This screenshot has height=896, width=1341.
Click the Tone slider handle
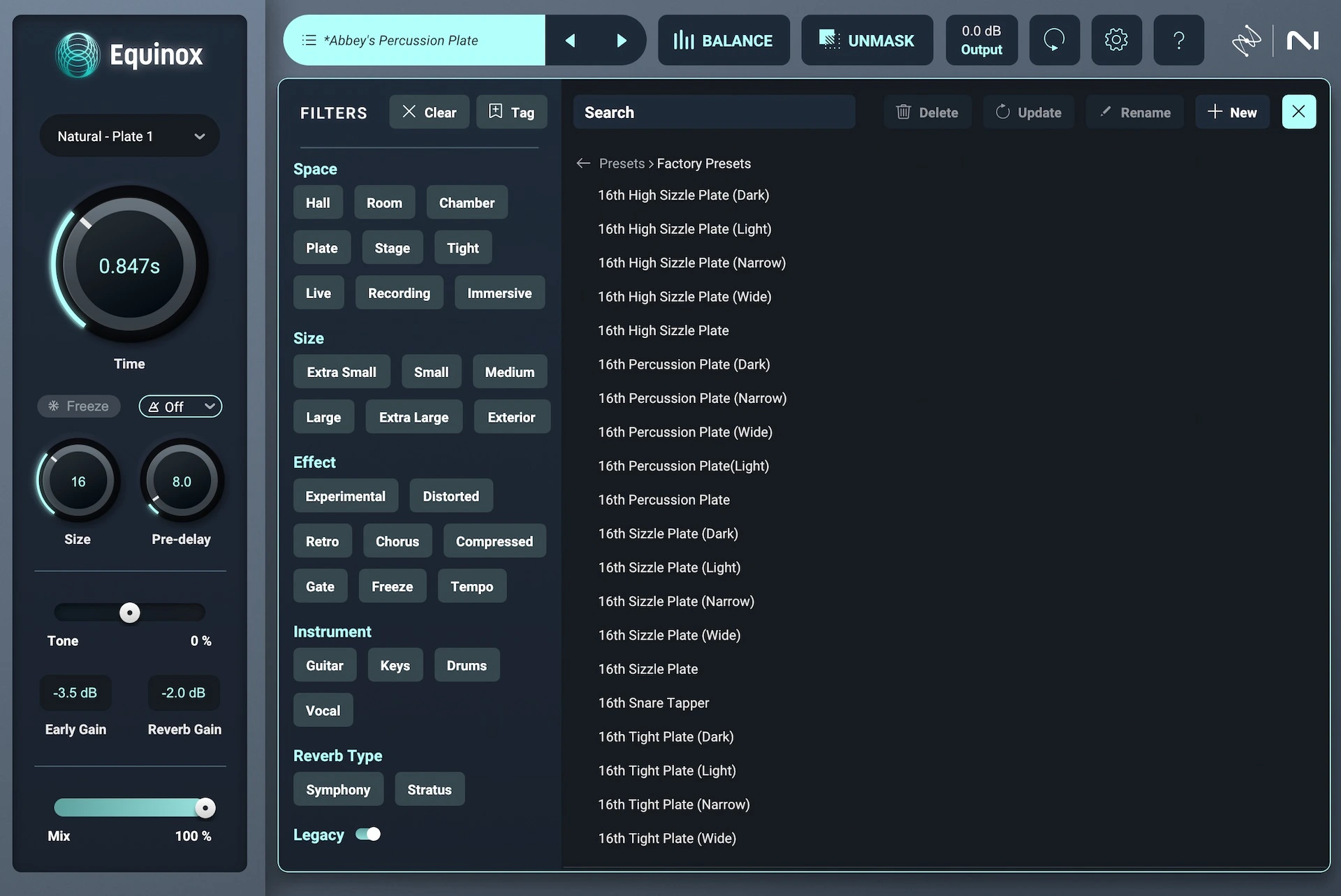point(130,613)
